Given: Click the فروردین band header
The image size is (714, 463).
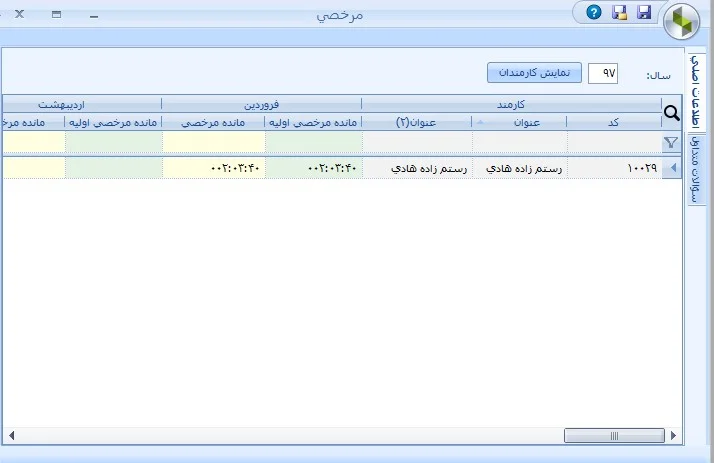Looking at the screenshot, I should pyautogui.click(x=262, y=104).
